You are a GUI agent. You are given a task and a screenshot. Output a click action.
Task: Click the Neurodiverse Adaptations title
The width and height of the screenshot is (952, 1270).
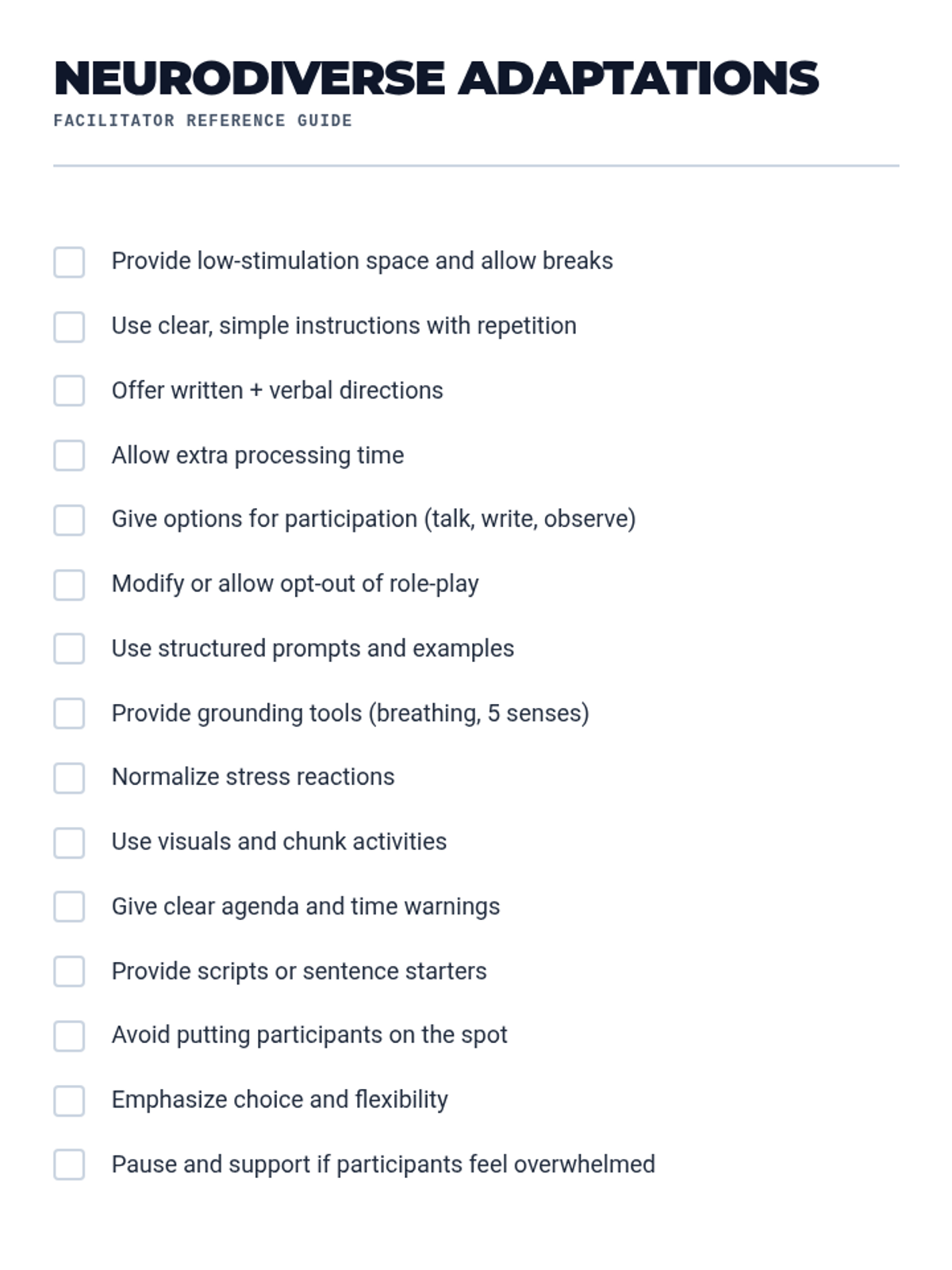(436, 78)
